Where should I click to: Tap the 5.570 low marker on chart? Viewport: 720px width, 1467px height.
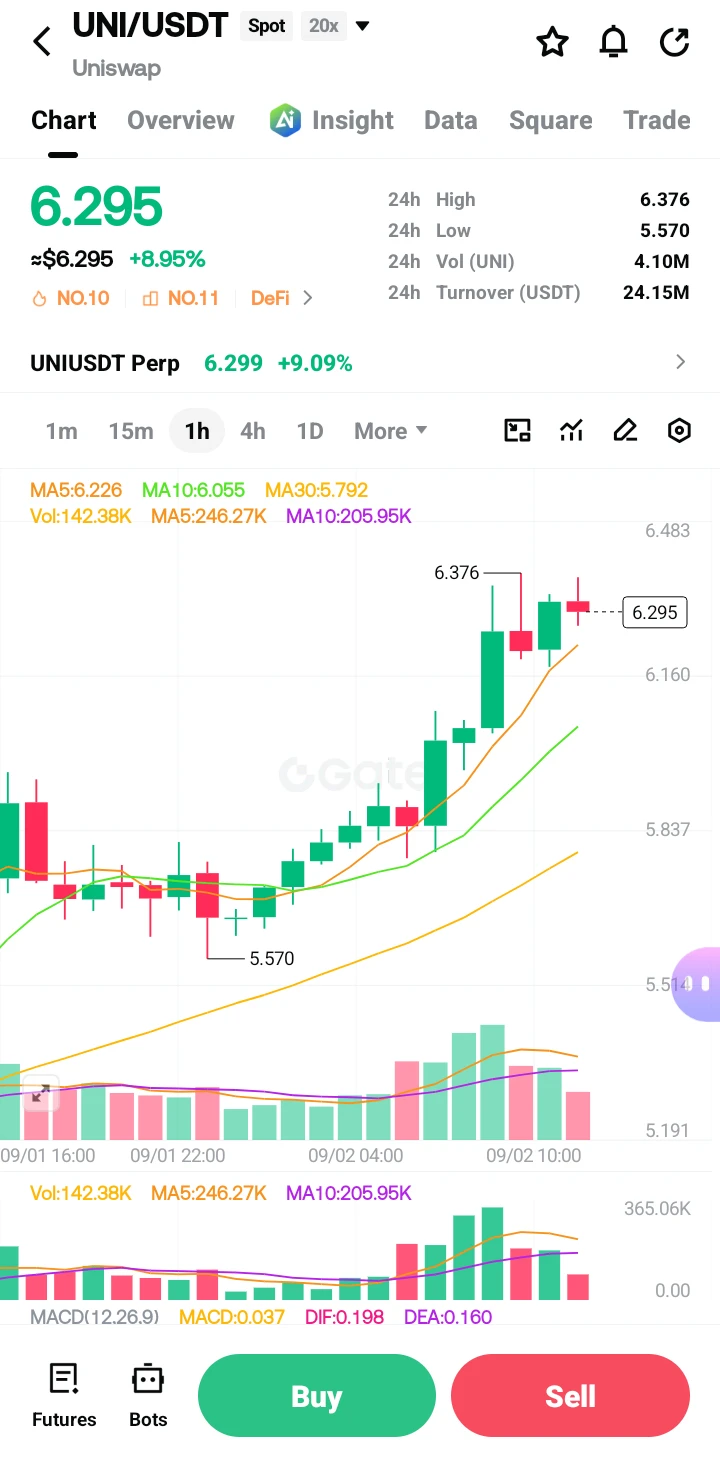click(271, 958)
